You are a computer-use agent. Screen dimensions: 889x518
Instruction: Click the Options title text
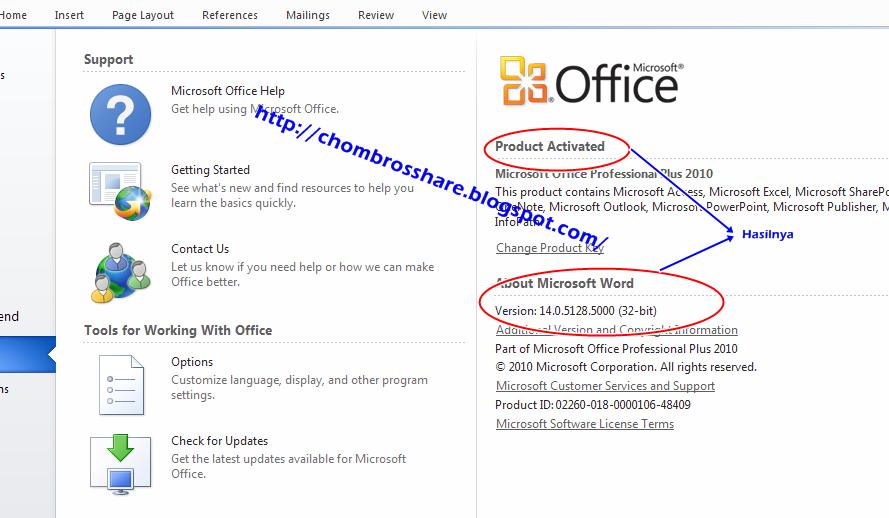pyautogui.click(x=192, y=362)
